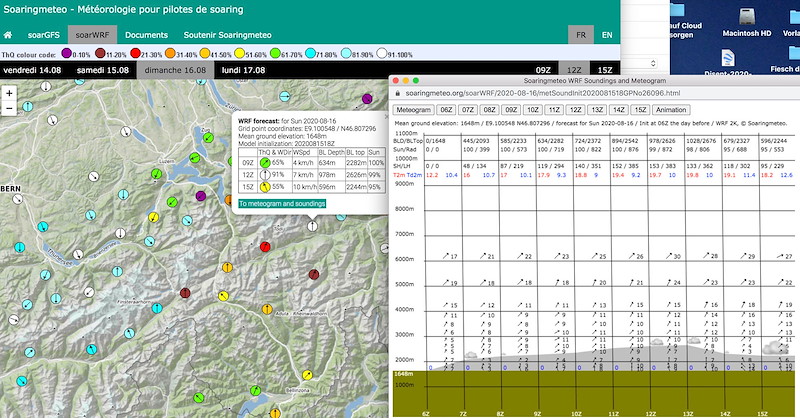The image size is (800, 418).
Task: Zoom in on the map
Action: click(9, 93)
